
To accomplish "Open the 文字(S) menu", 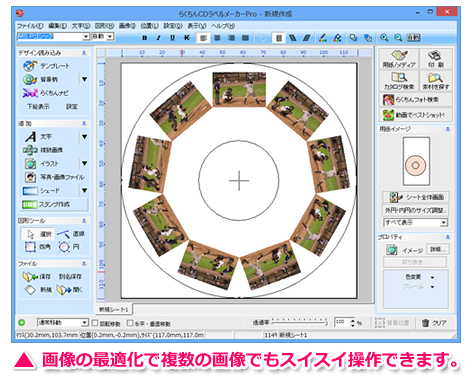I will pyautogui.click(x=81, y=26).
